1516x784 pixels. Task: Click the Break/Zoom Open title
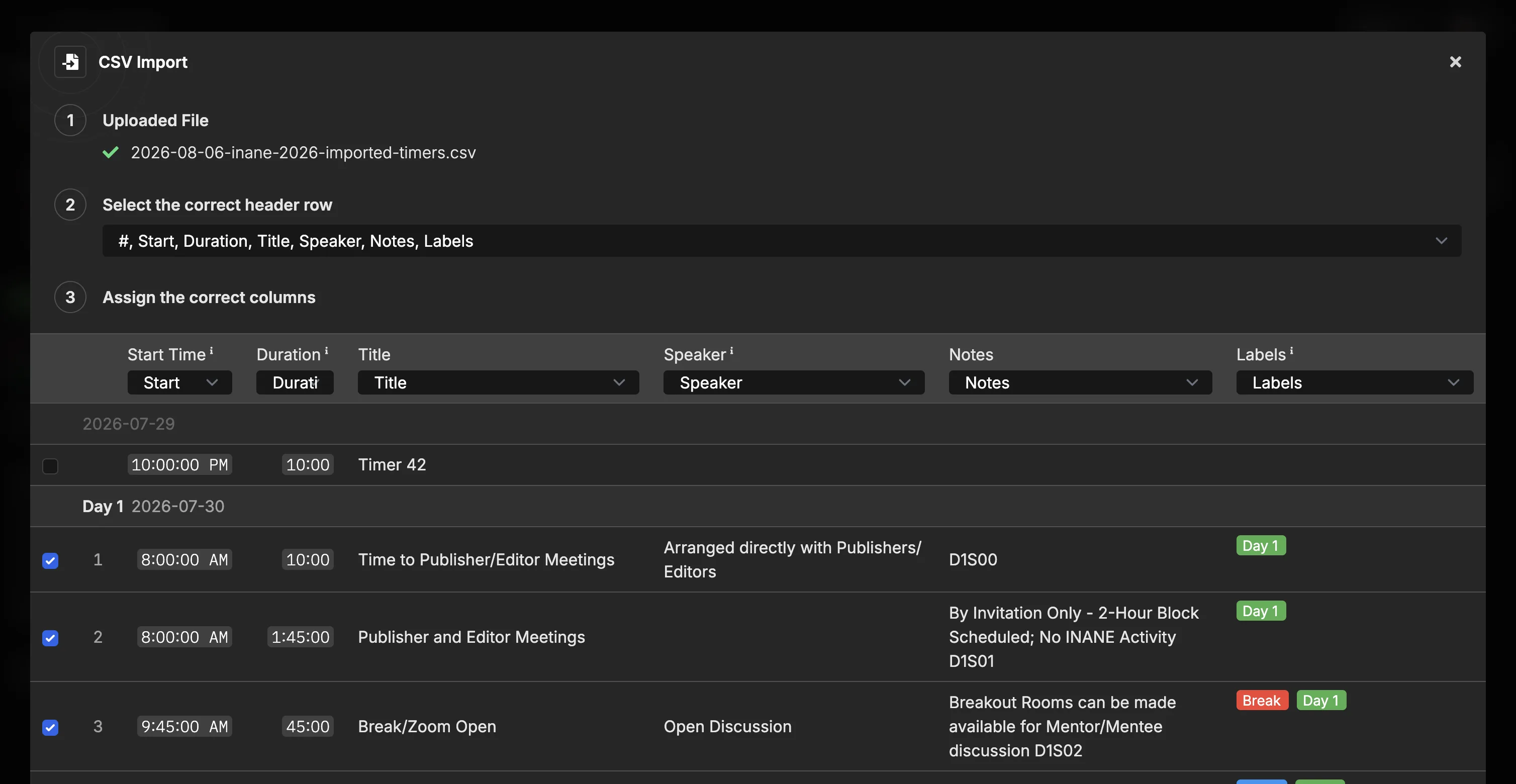(427, 726)
